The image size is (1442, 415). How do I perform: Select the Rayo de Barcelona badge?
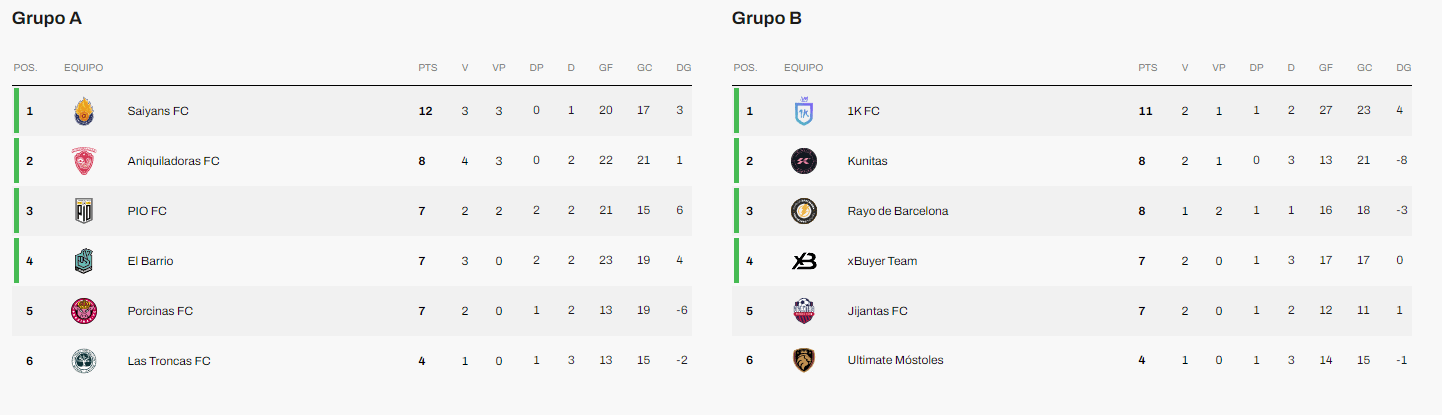804,211
